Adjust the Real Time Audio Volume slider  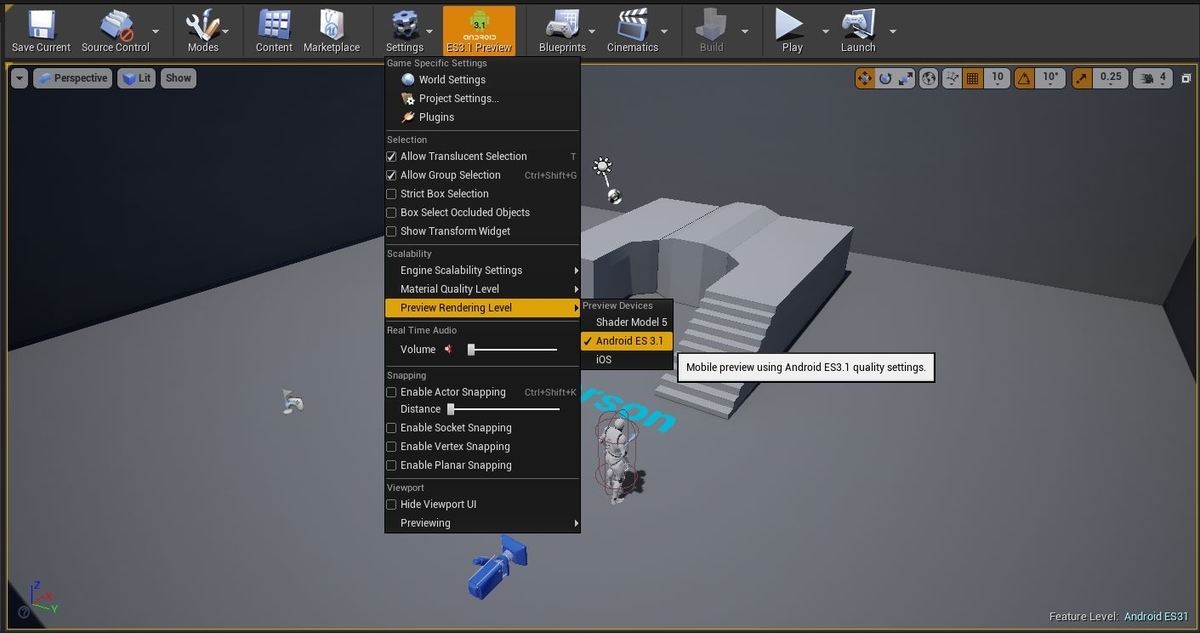coord(512,349)
